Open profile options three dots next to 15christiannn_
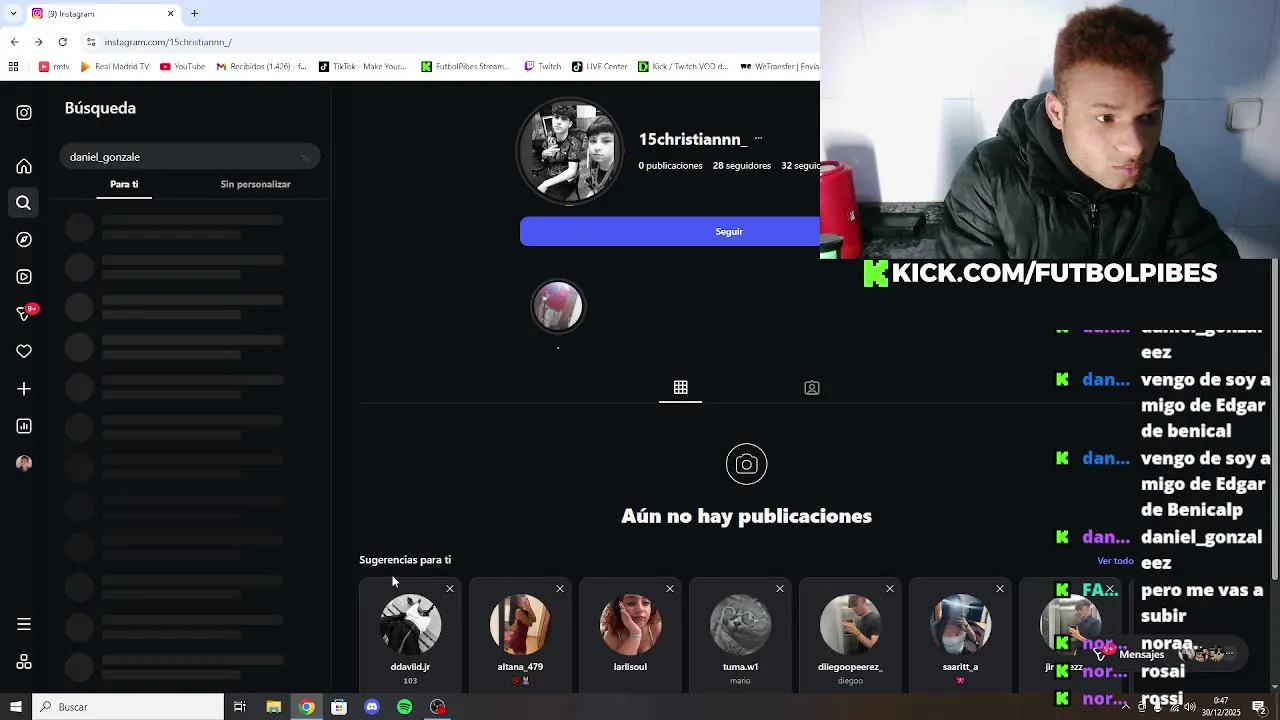 [x=758, y=139]
